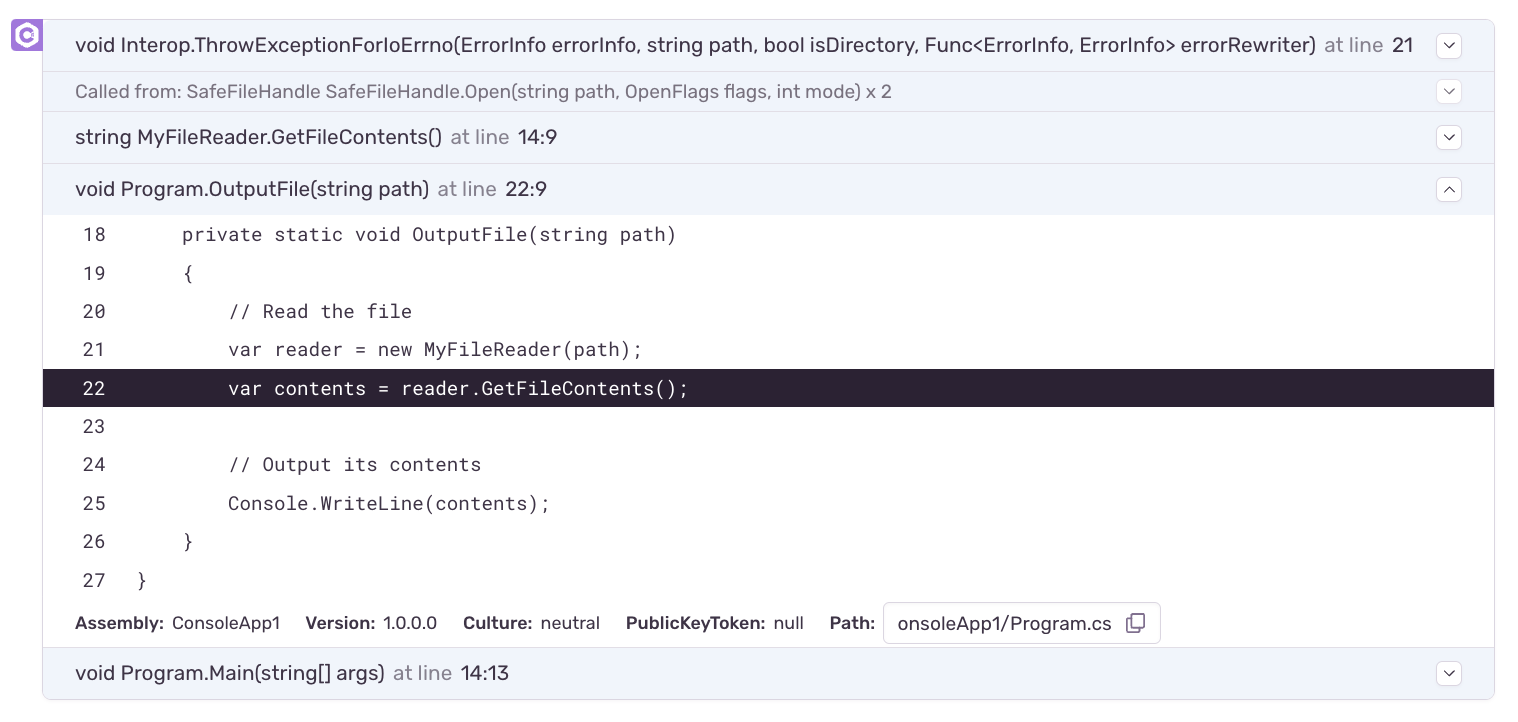Select the Assembly name ConsoleApp1
This screenshot has width=1518, height=722.
pos(227,622)
